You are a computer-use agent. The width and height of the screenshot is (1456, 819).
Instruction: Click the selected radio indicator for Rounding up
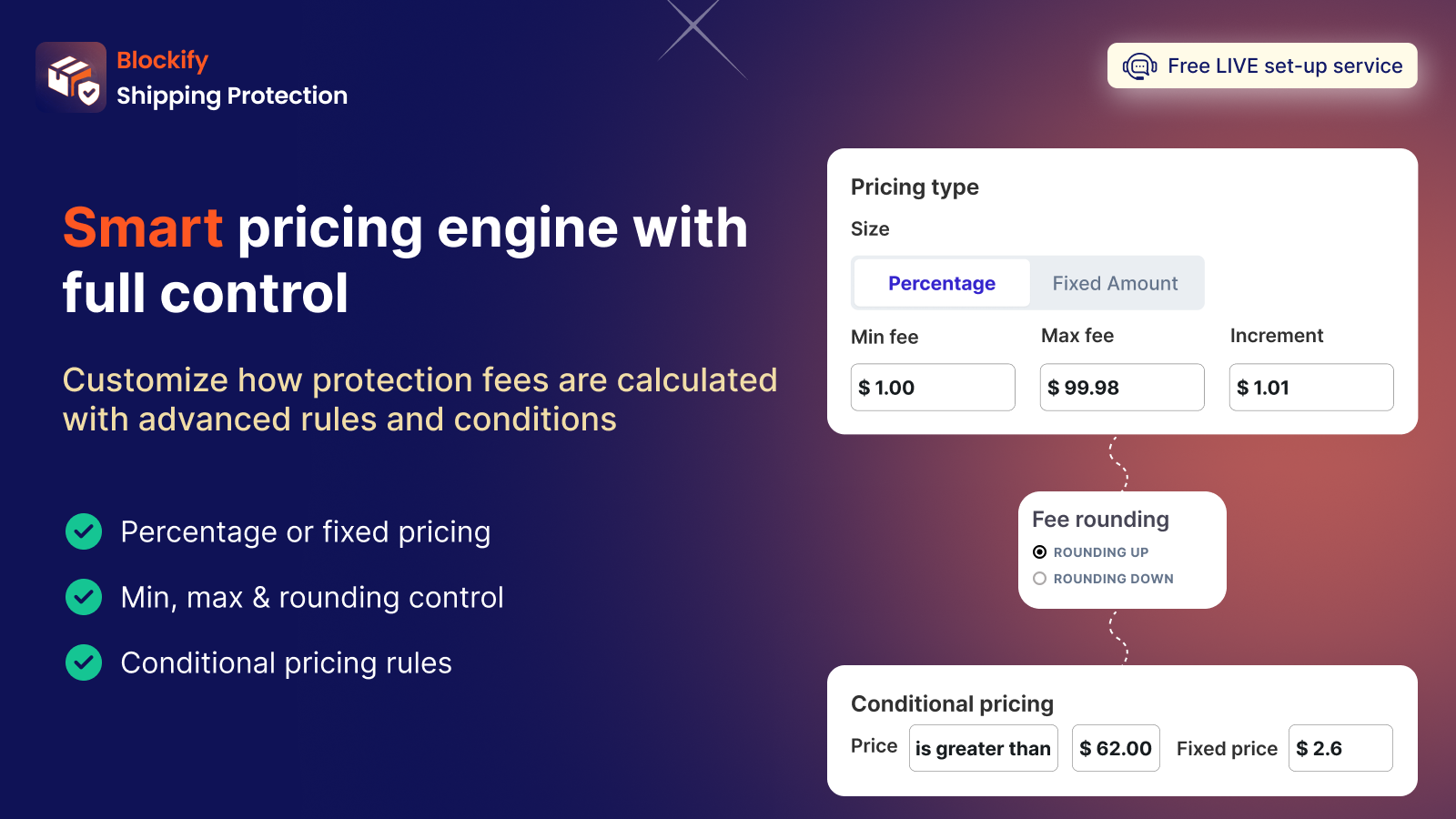pos(1039,551)
